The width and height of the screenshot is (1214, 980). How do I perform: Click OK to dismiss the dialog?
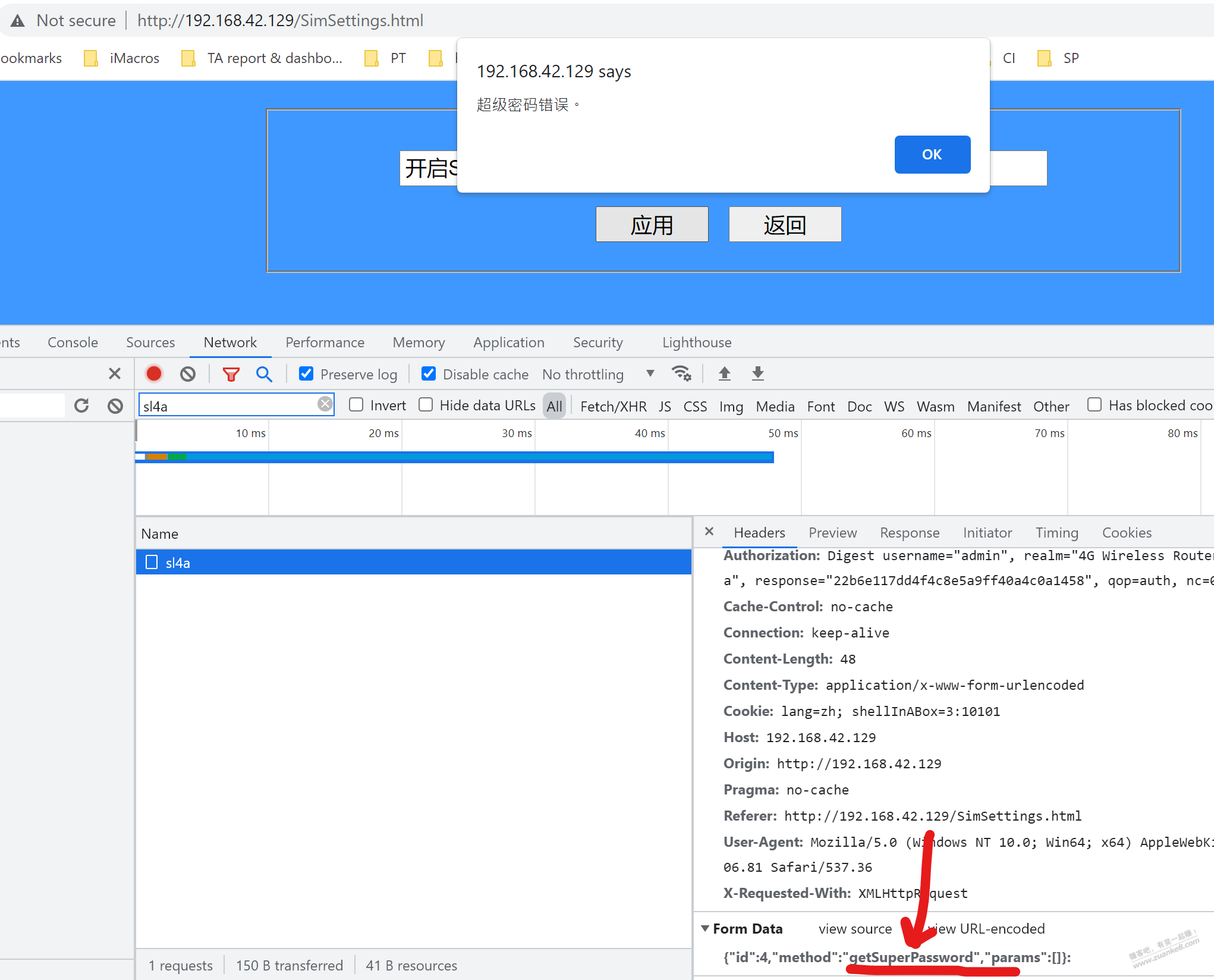931,153
